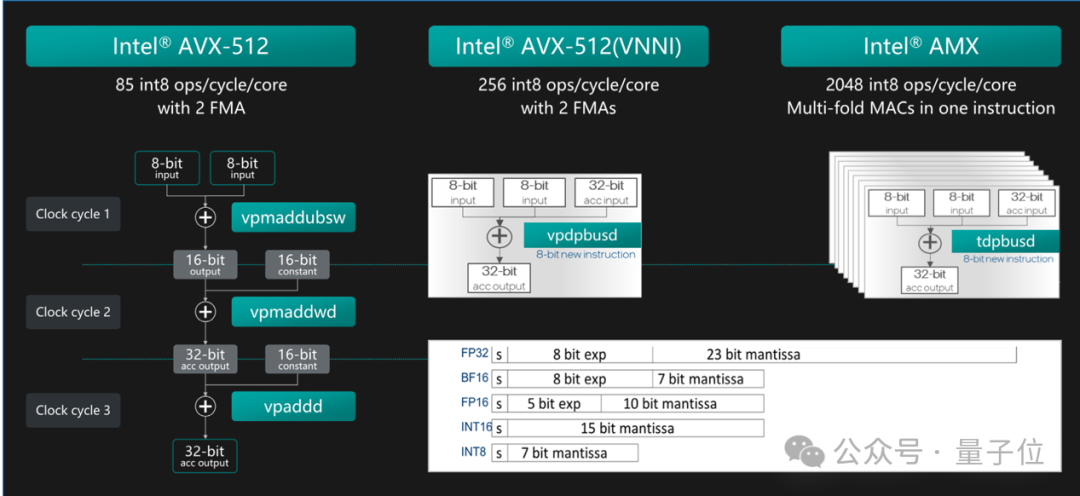The width and height of the screenshot is (1080, 496).
Task: Click the plus circle next to vpmaddwd
Action: (x=205, y=312)
